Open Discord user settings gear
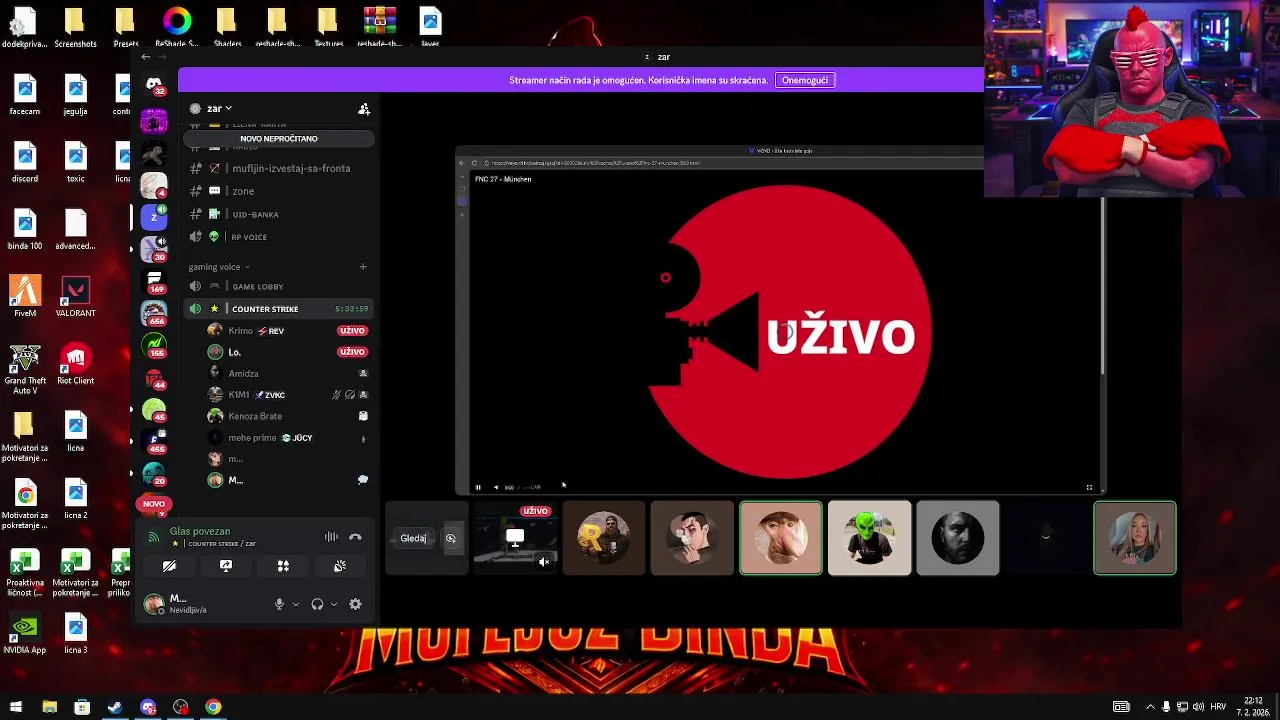 tap(355, 604)
